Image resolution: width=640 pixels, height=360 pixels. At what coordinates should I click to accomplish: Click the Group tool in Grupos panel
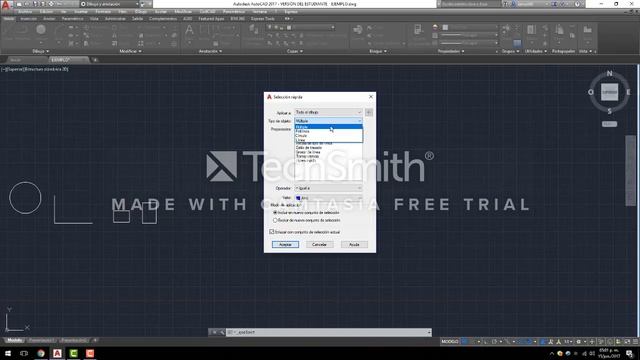pos(506,29)
